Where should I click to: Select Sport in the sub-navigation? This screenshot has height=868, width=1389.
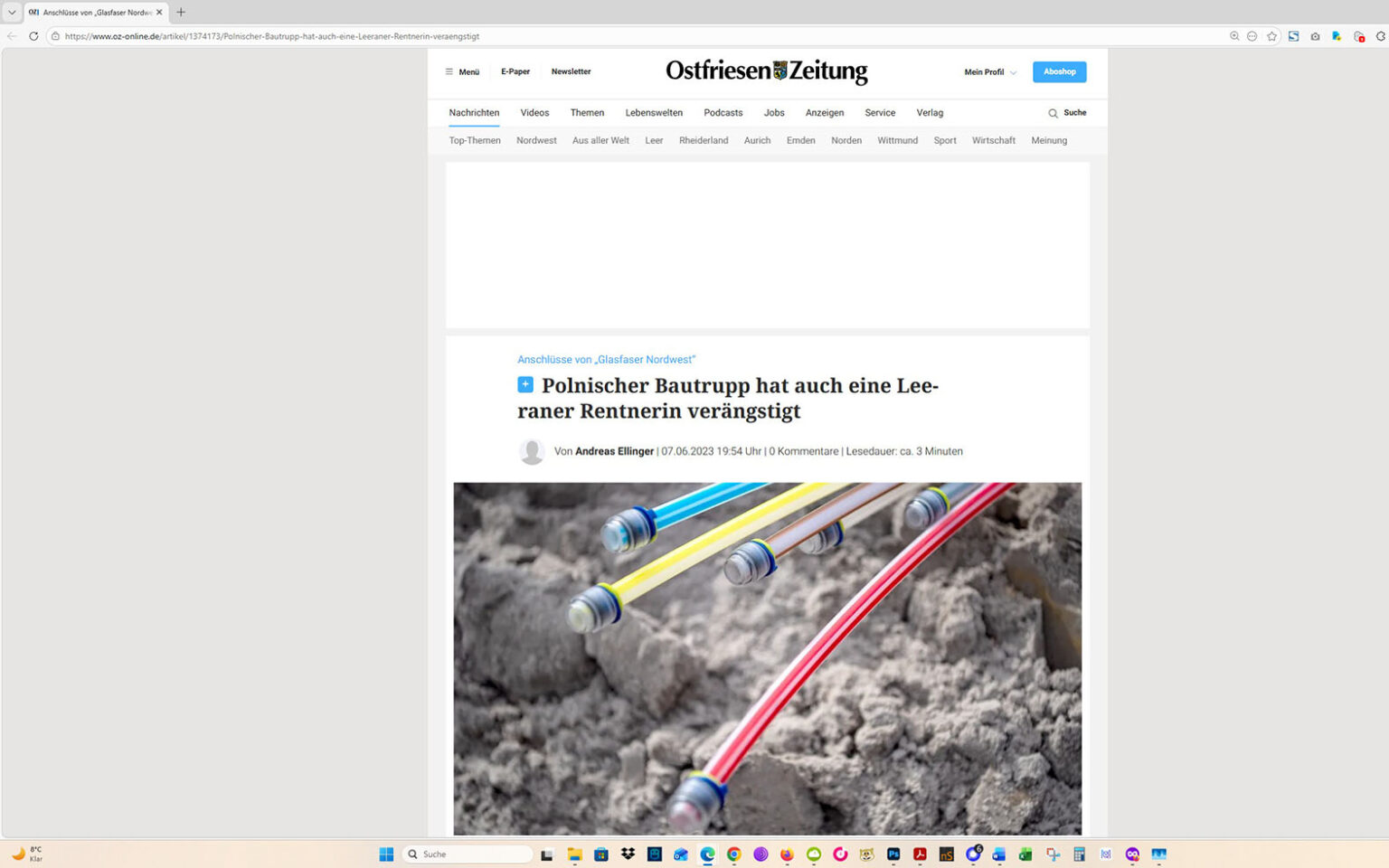click(944, 140)
